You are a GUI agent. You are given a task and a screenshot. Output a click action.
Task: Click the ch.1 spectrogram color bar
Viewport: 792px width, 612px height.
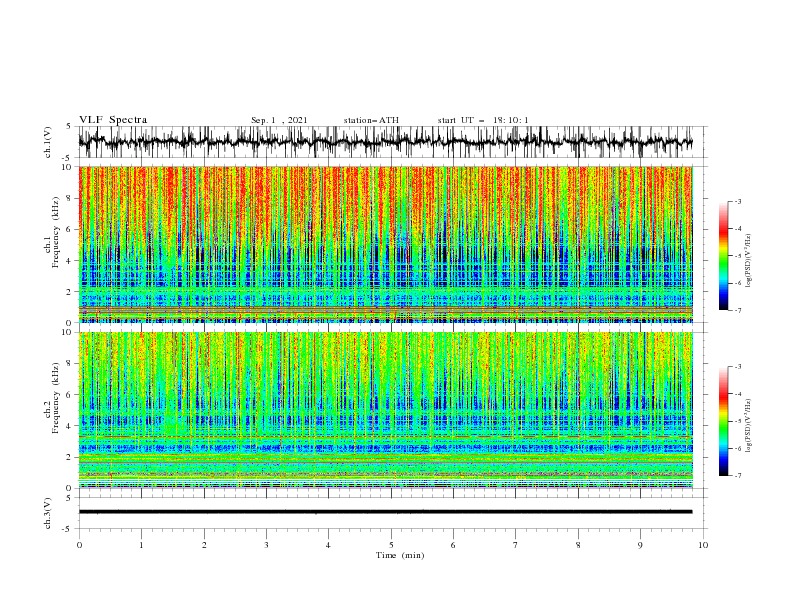click(x=723, y=256)
